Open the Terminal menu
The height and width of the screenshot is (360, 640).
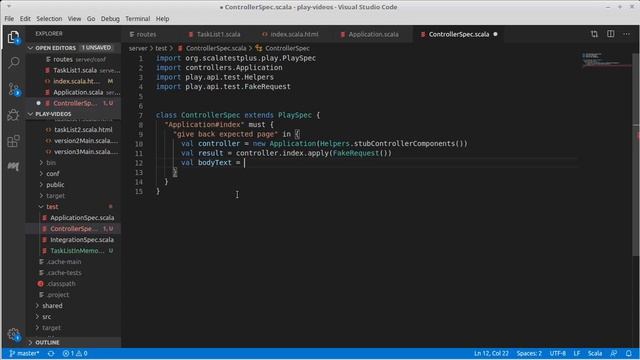tap(138, 19)
